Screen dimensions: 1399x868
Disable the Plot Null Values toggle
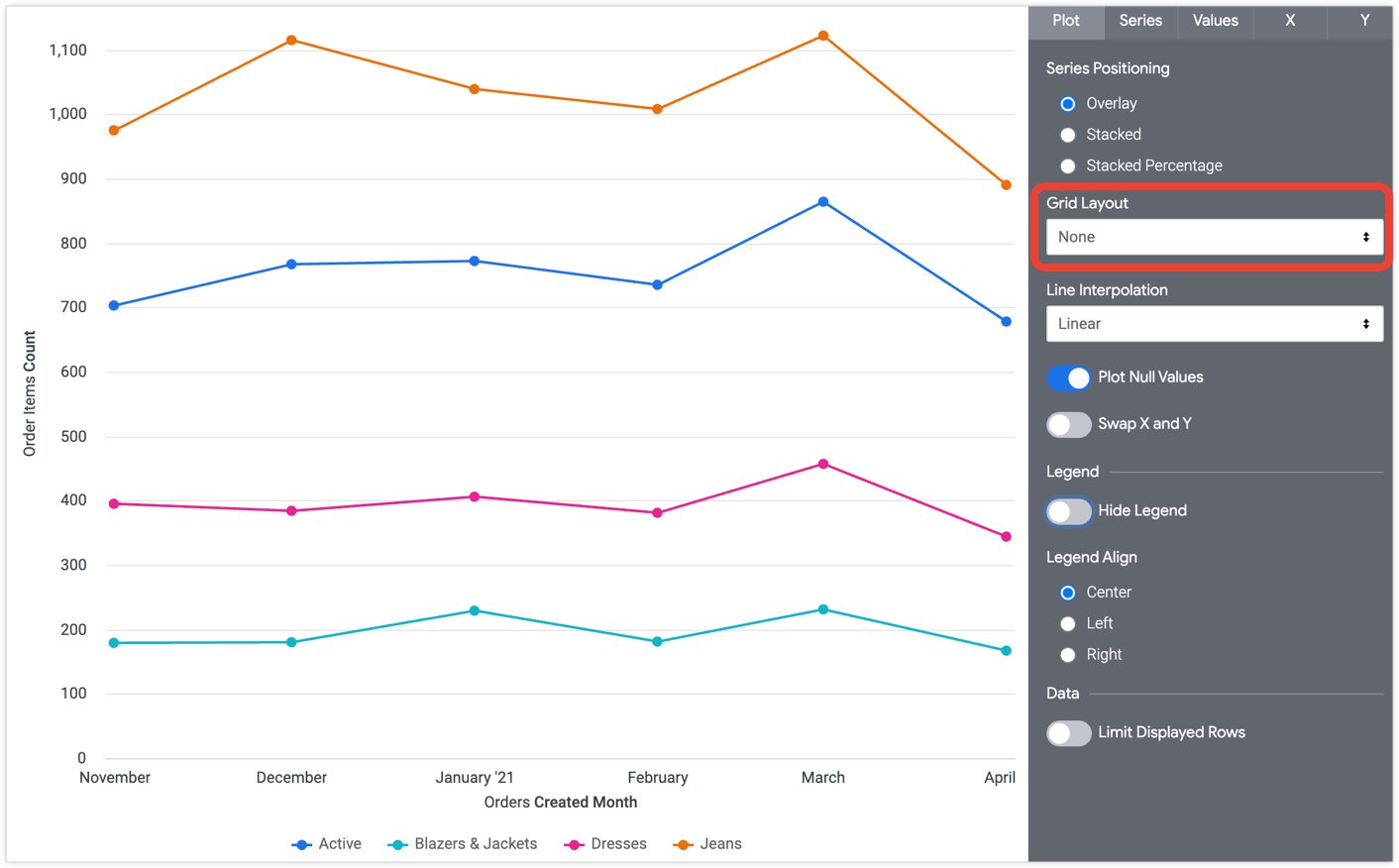(1068, 378)
